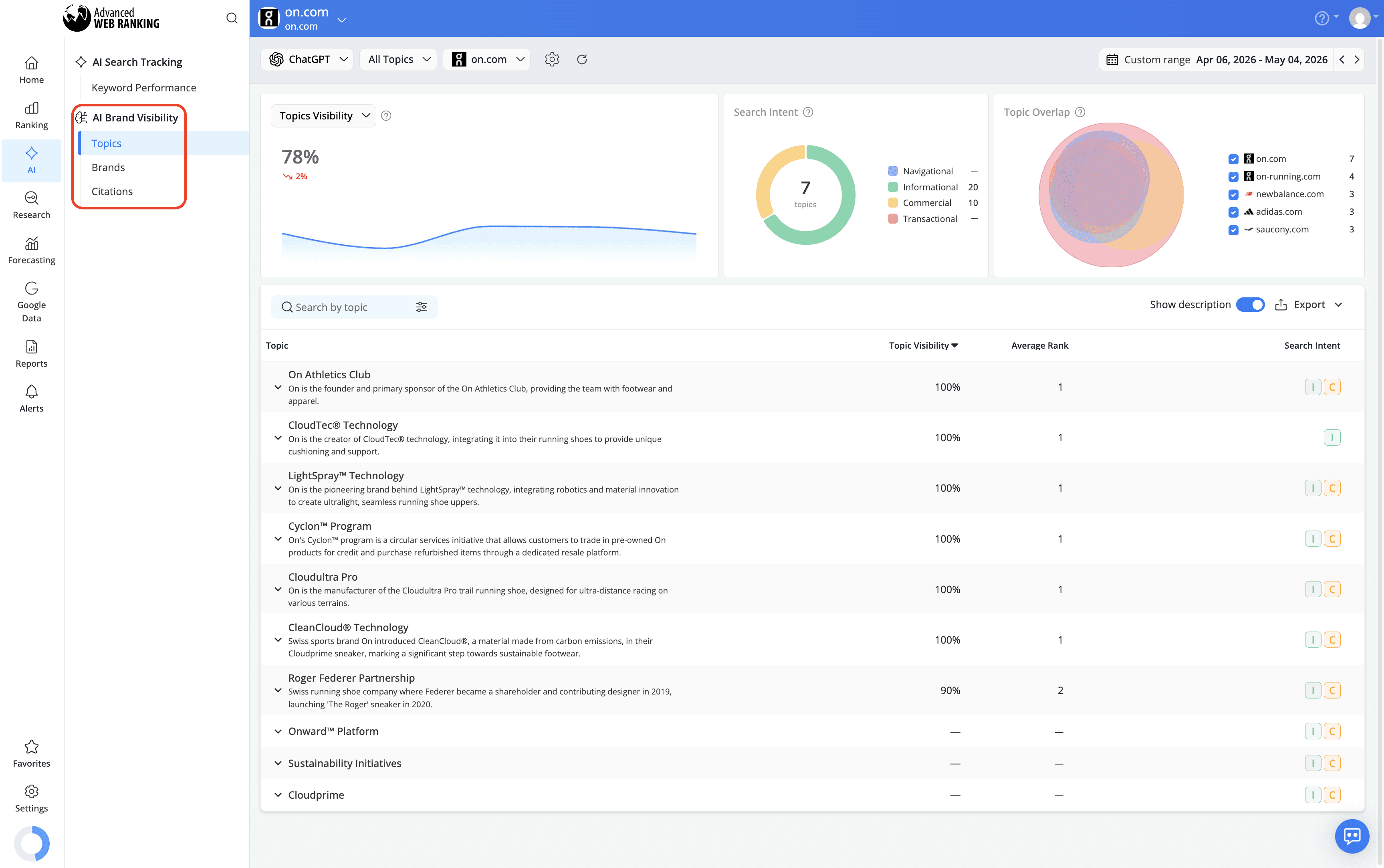The height and width of the screenshot is (868, 1384).
Task: Uncheck newbalance.com checkbox
Action: pos(1233,195)
